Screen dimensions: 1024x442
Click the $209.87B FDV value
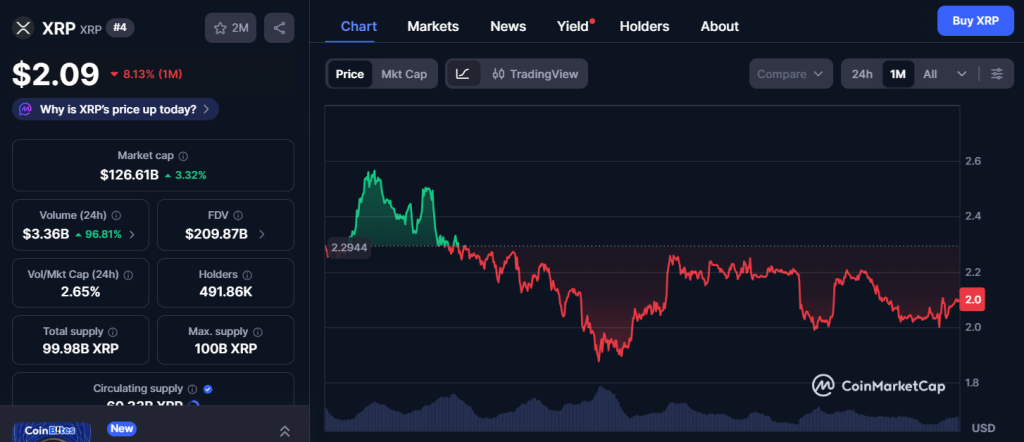coord(216,234)
